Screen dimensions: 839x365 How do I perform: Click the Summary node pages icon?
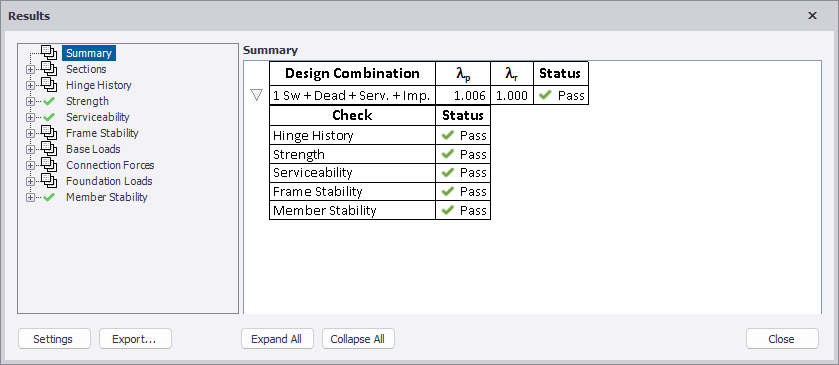click(49, 53)
